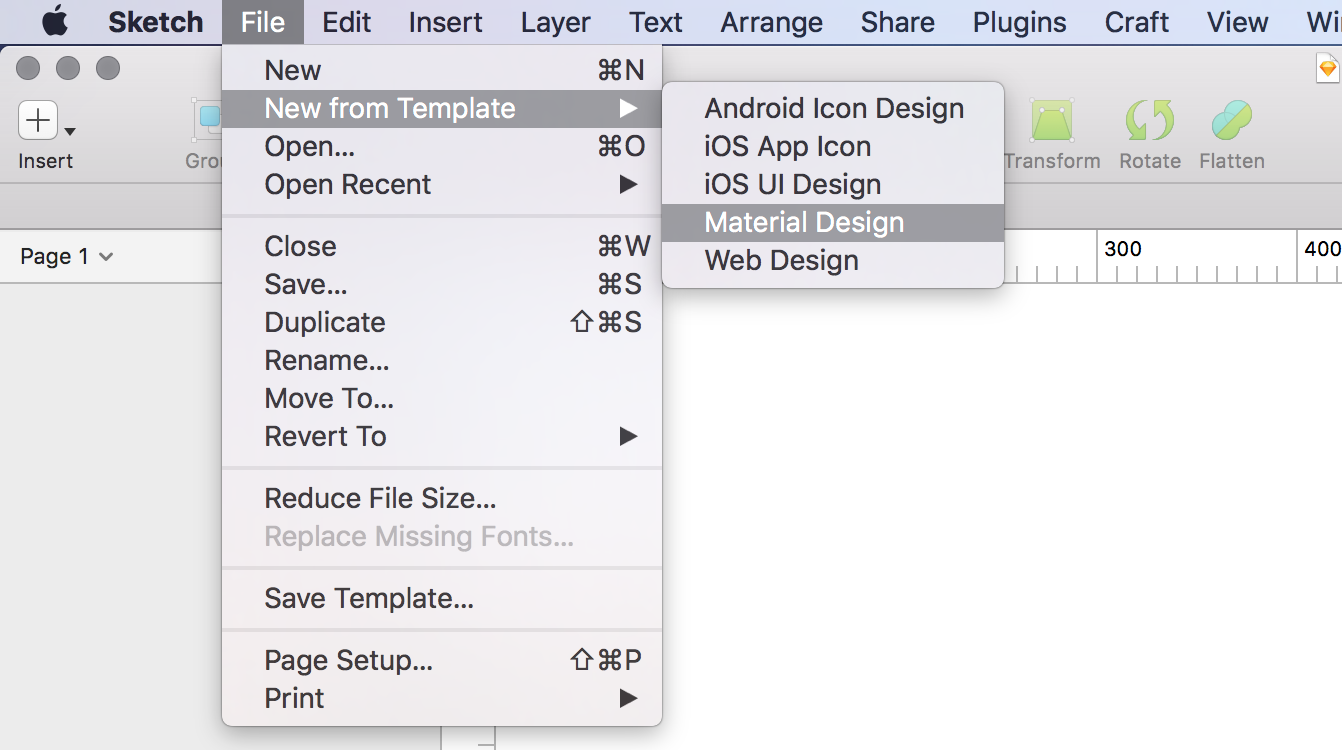Open the Page 1 dropdown
Screen dimensions: 1342x750
(66, 256)
